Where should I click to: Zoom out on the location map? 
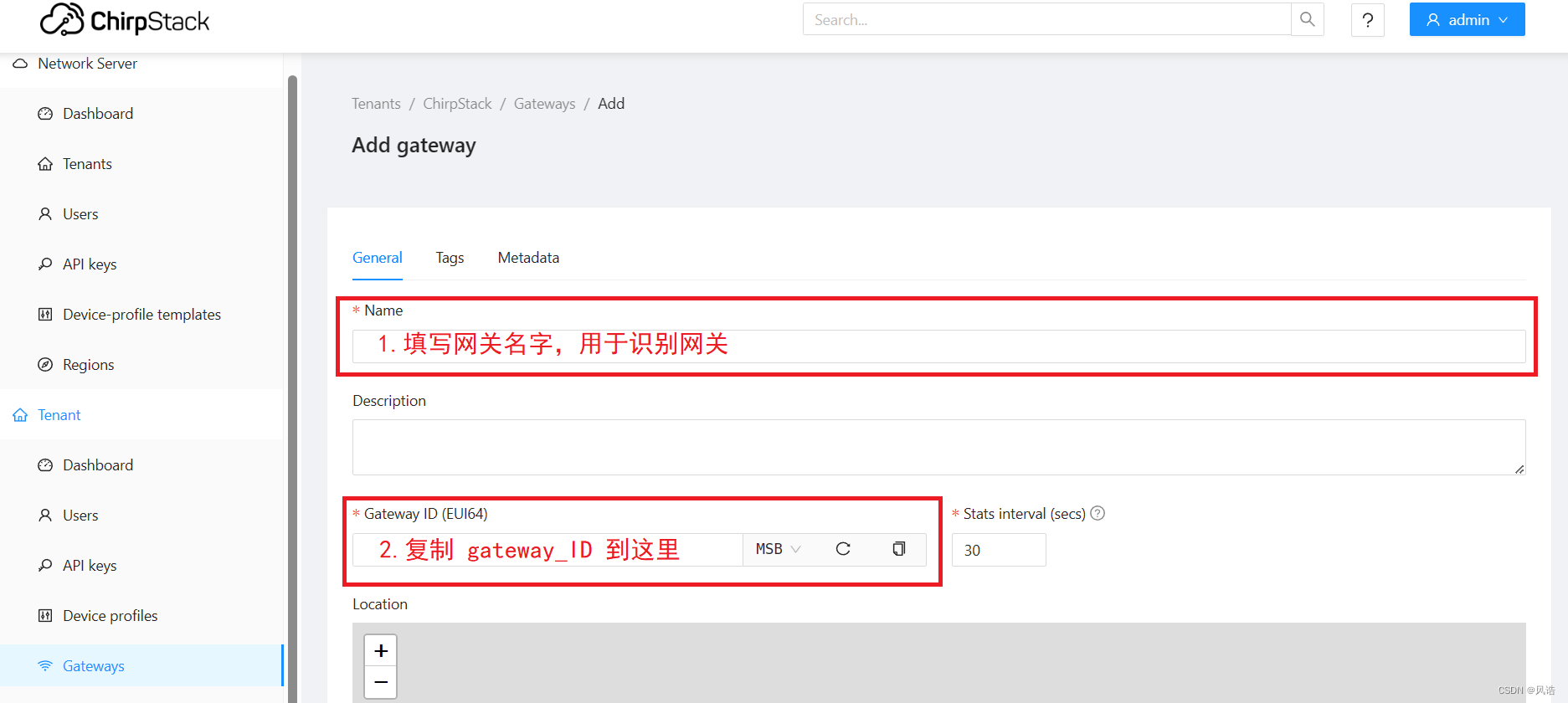pos(381,682)
